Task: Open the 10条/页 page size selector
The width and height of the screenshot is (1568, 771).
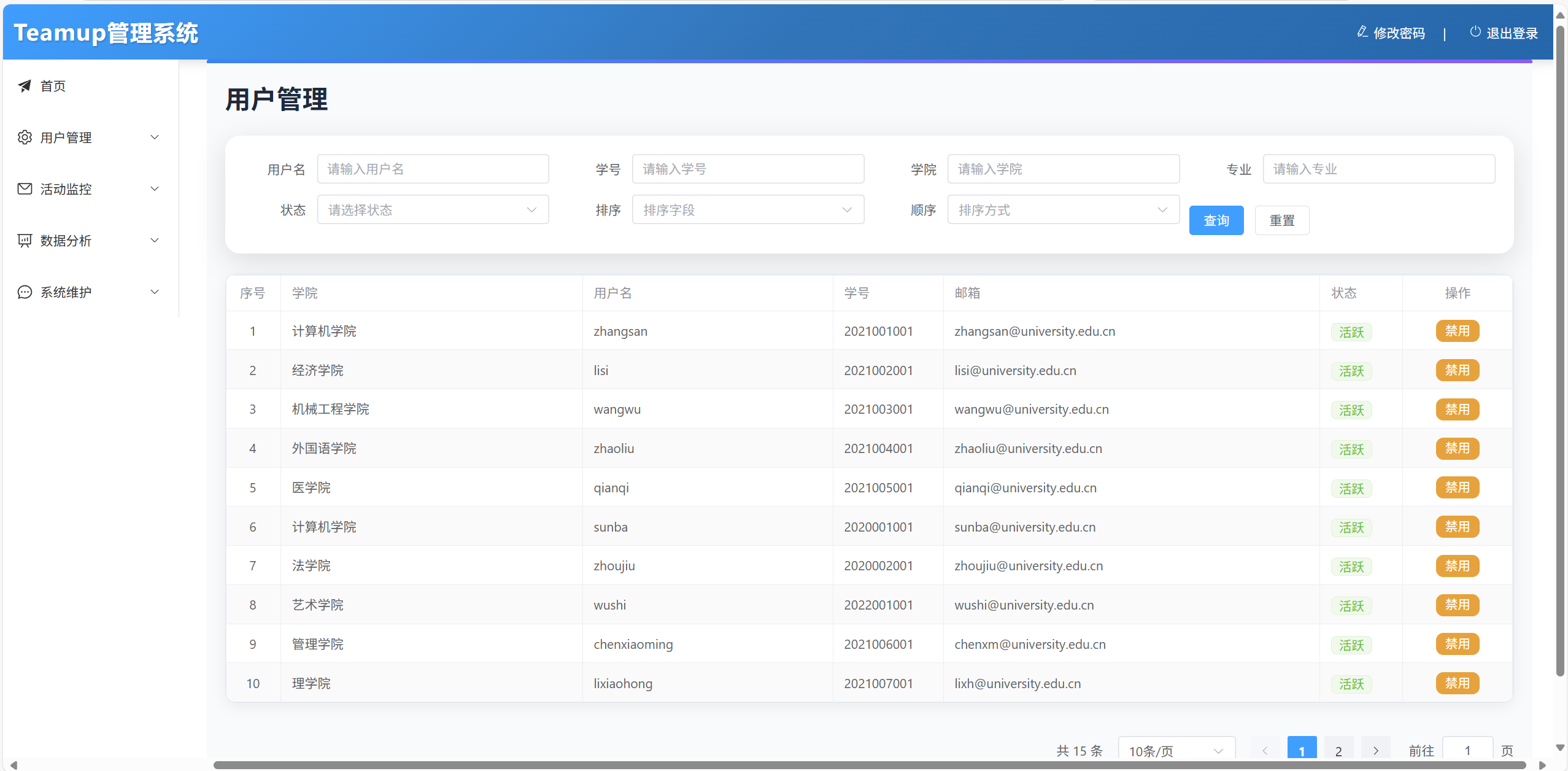Action: (1176, 750)
